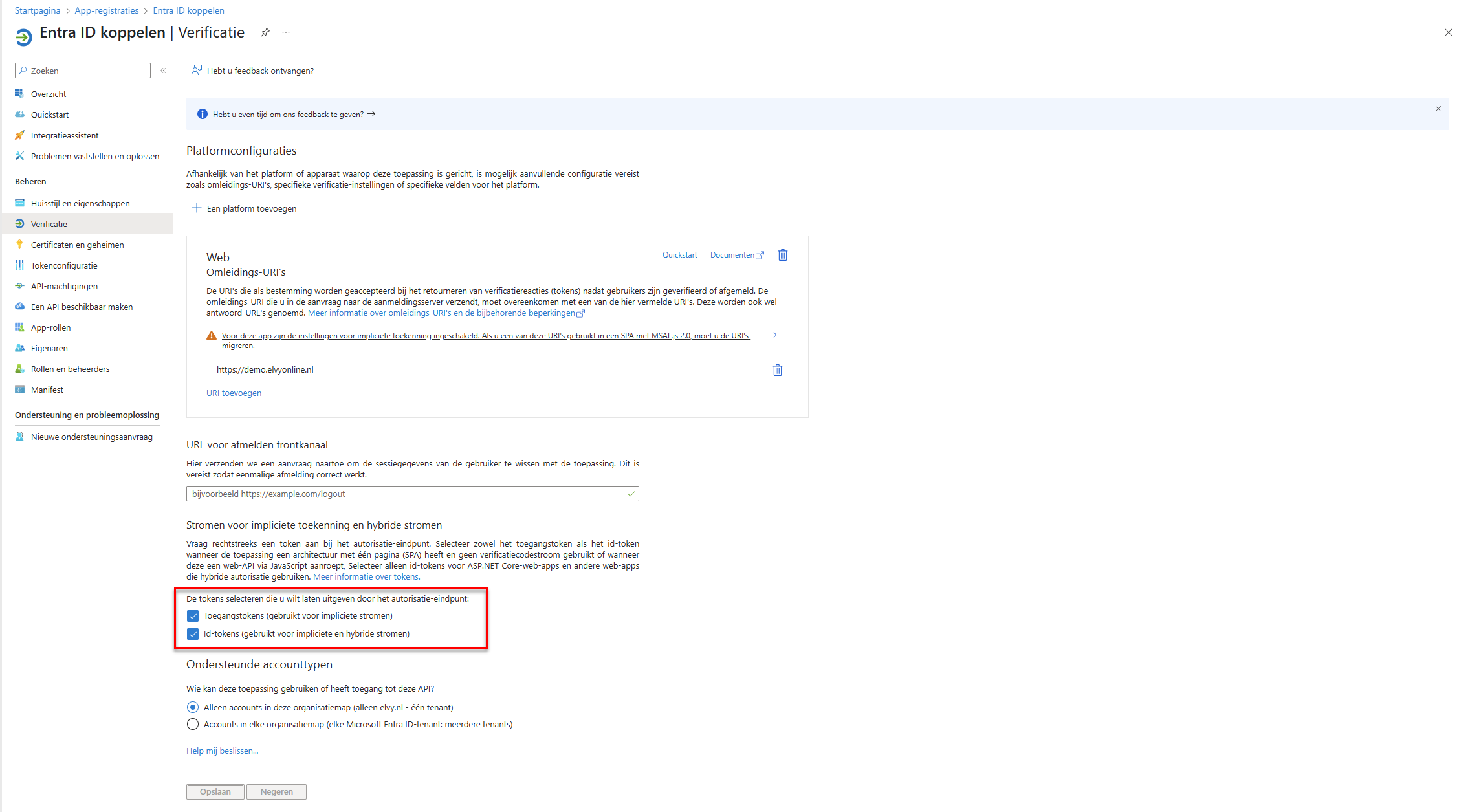The image size is (1457, 812).
Task: Select accounts in any organization directory radio
Action: tap(193, 724)
